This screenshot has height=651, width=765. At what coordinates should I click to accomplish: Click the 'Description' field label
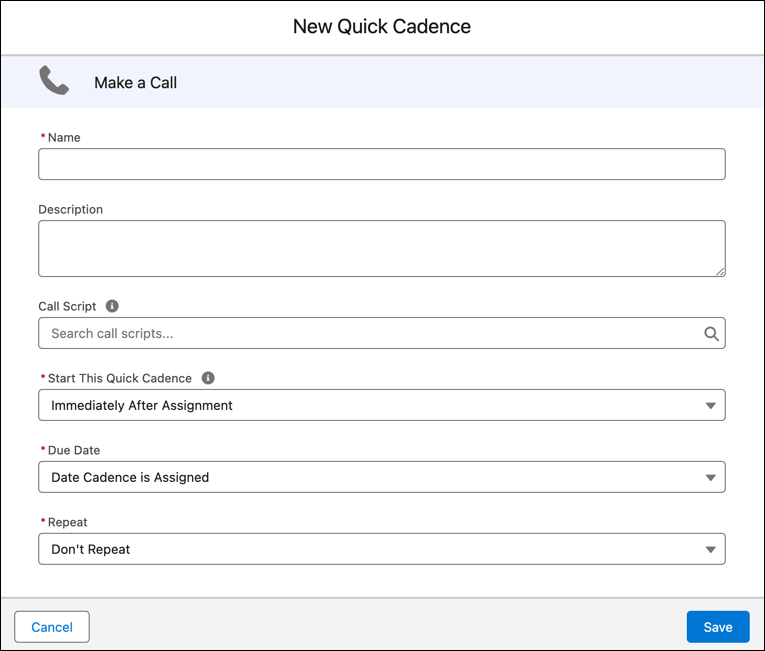[x=71, y=209]
